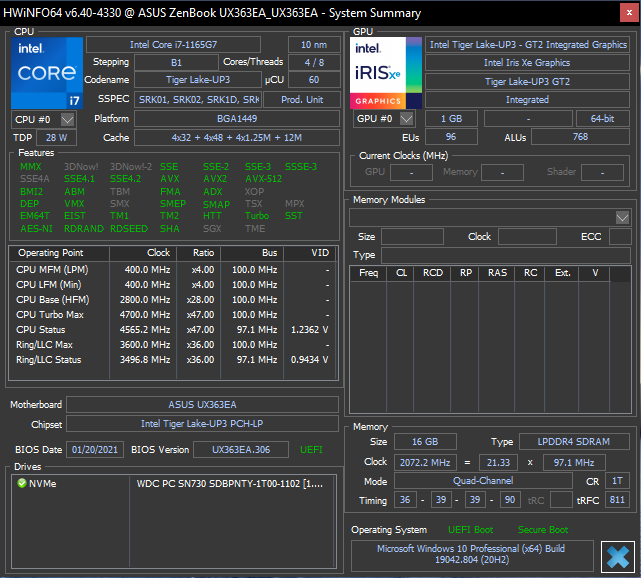Click the Intel Iris Xe Graphics logo
Screen dimensions: 641x578
coord(385,73)
